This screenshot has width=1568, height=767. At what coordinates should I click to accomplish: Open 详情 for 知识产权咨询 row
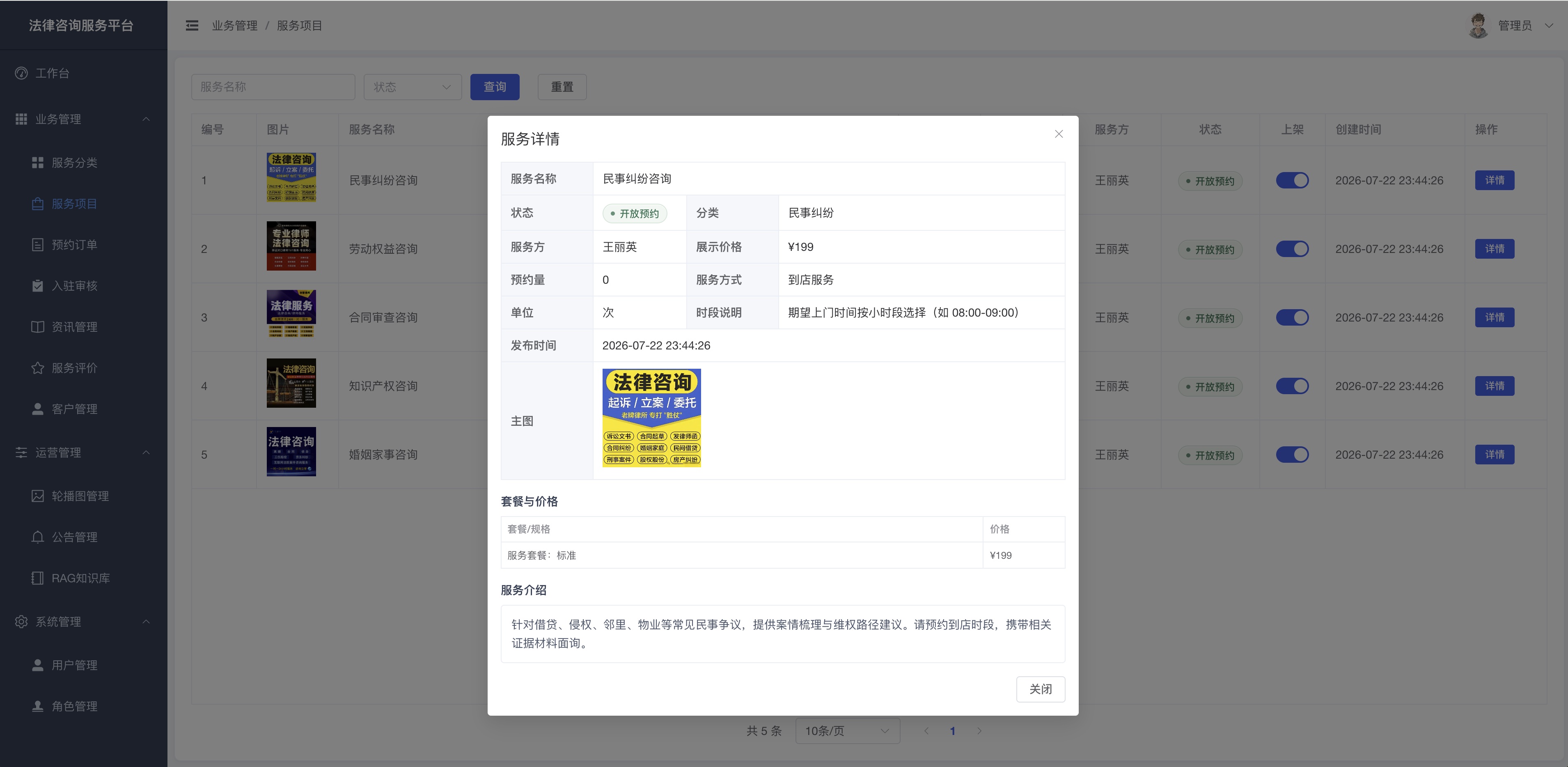(1495, 386)
